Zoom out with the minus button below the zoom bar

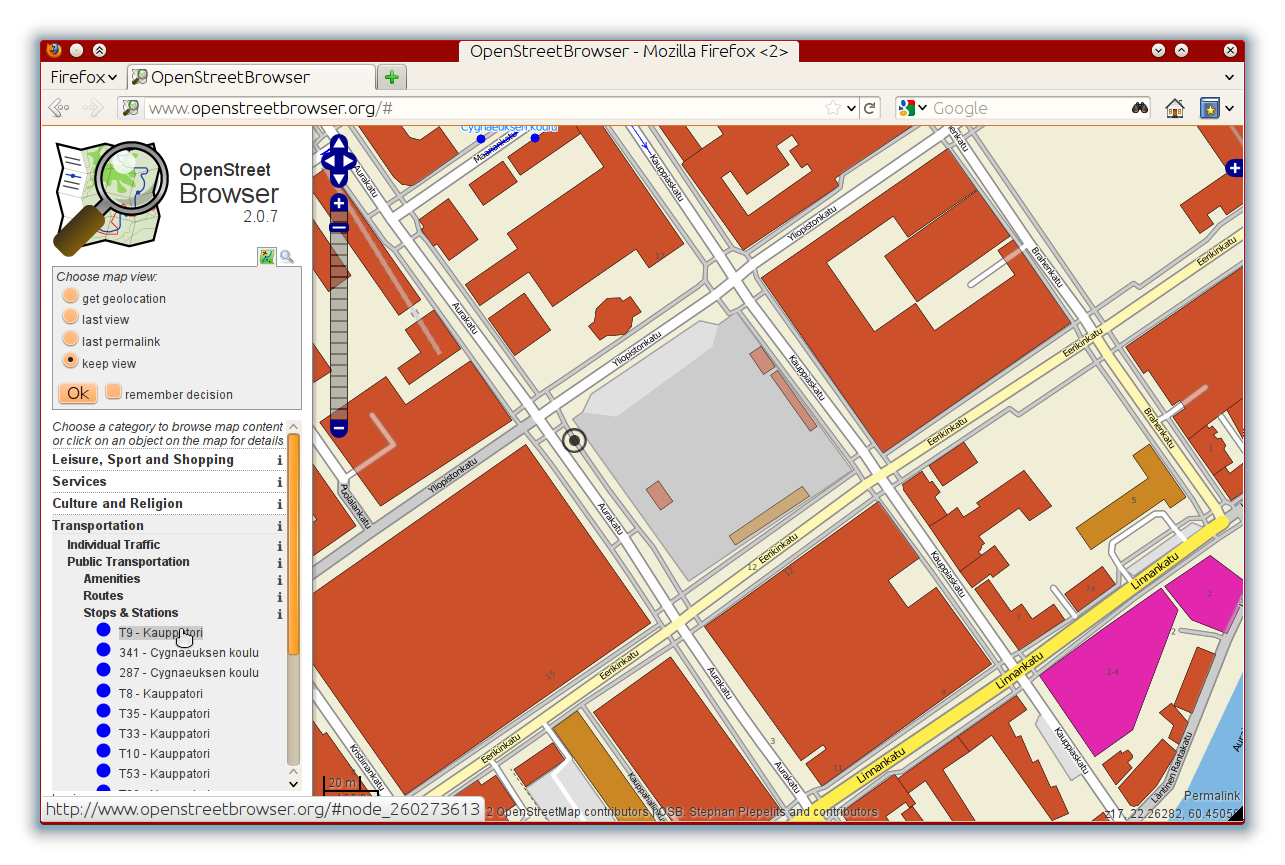(x=339, y=428)
